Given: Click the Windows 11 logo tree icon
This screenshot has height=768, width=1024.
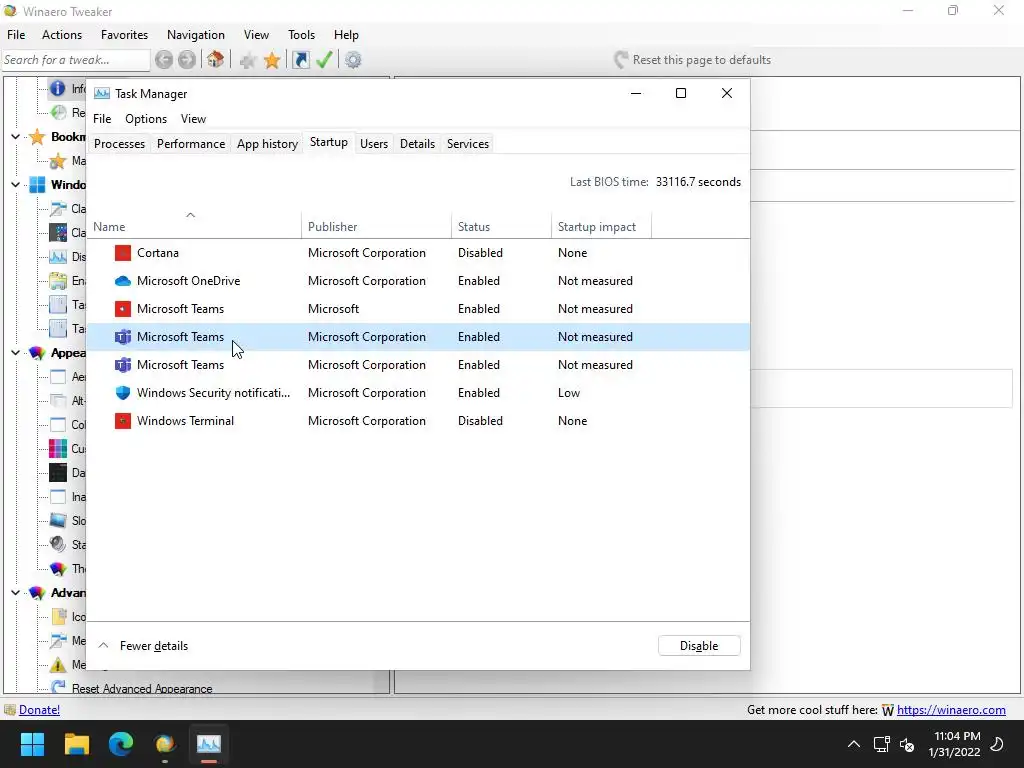Looking at the screenshot, I should pos(37,185).
